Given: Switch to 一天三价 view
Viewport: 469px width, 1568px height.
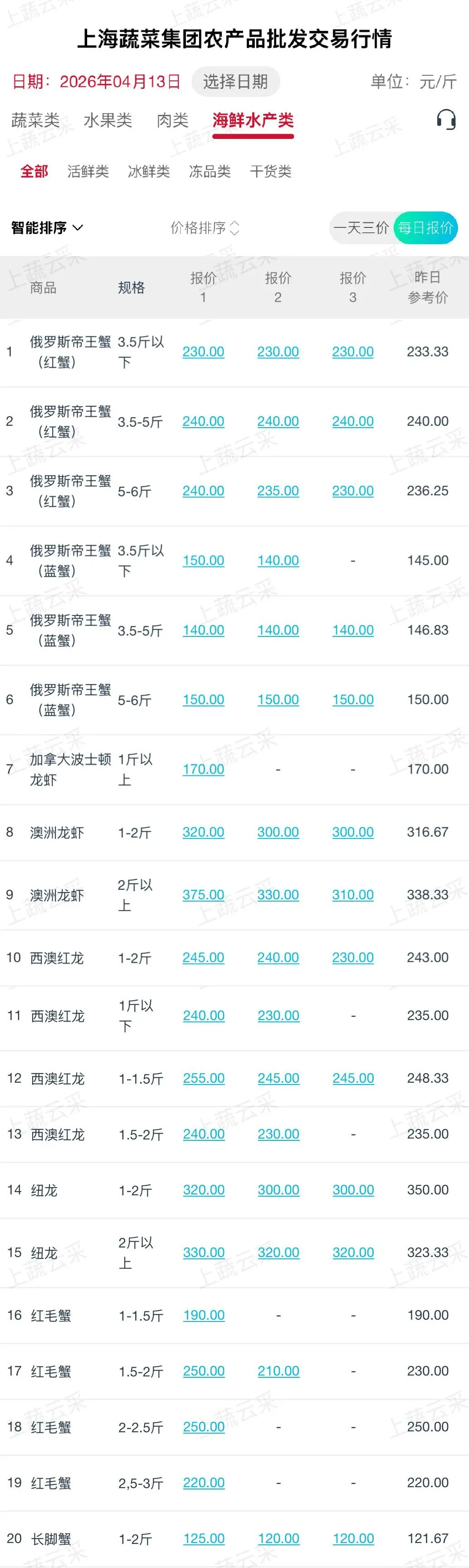Looking at the screenshot, I should pos(361,227).
